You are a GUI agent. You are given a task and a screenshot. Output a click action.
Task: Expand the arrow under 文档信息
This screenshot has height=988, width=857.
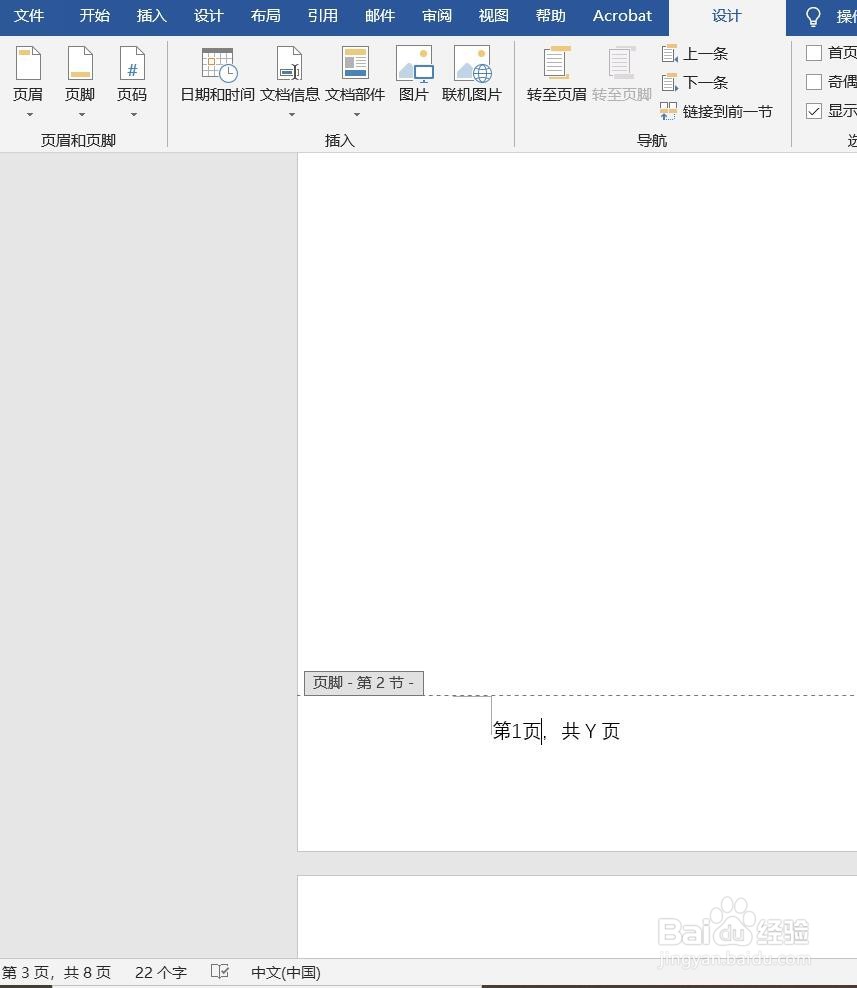tap(292, 115)
